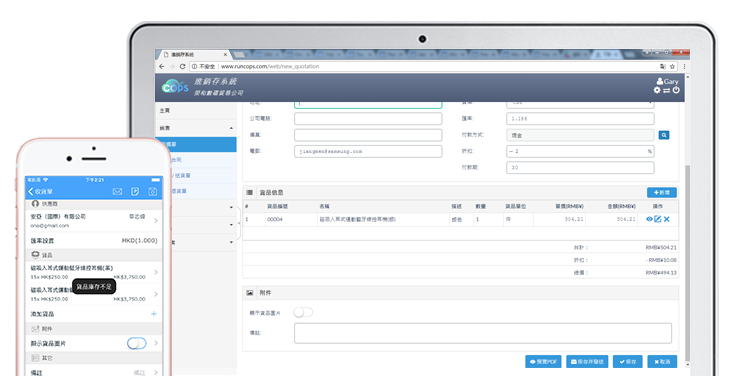
Task: Open the Gary user profile icon
Action: 660,81
